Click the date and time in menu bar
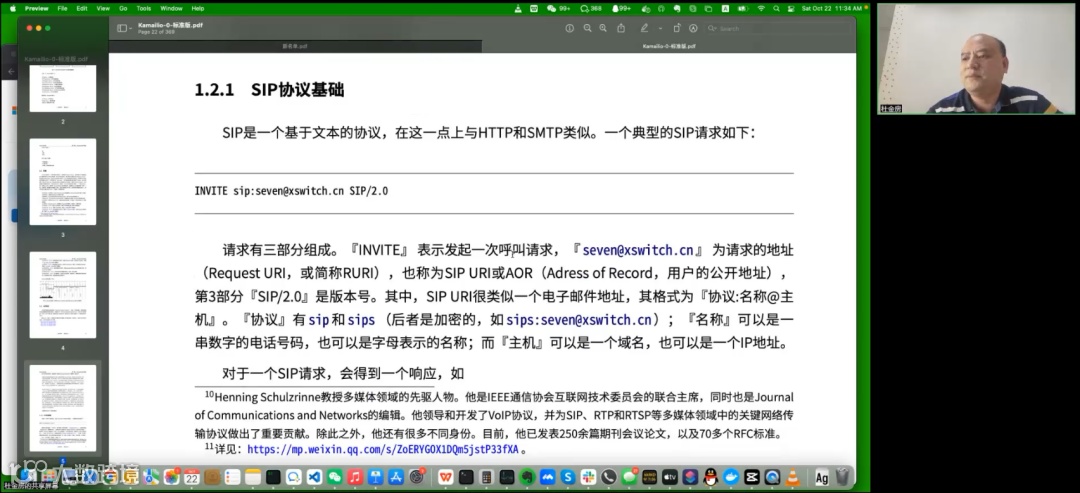Screen dimensions: 1080x493 coord(832,8)
